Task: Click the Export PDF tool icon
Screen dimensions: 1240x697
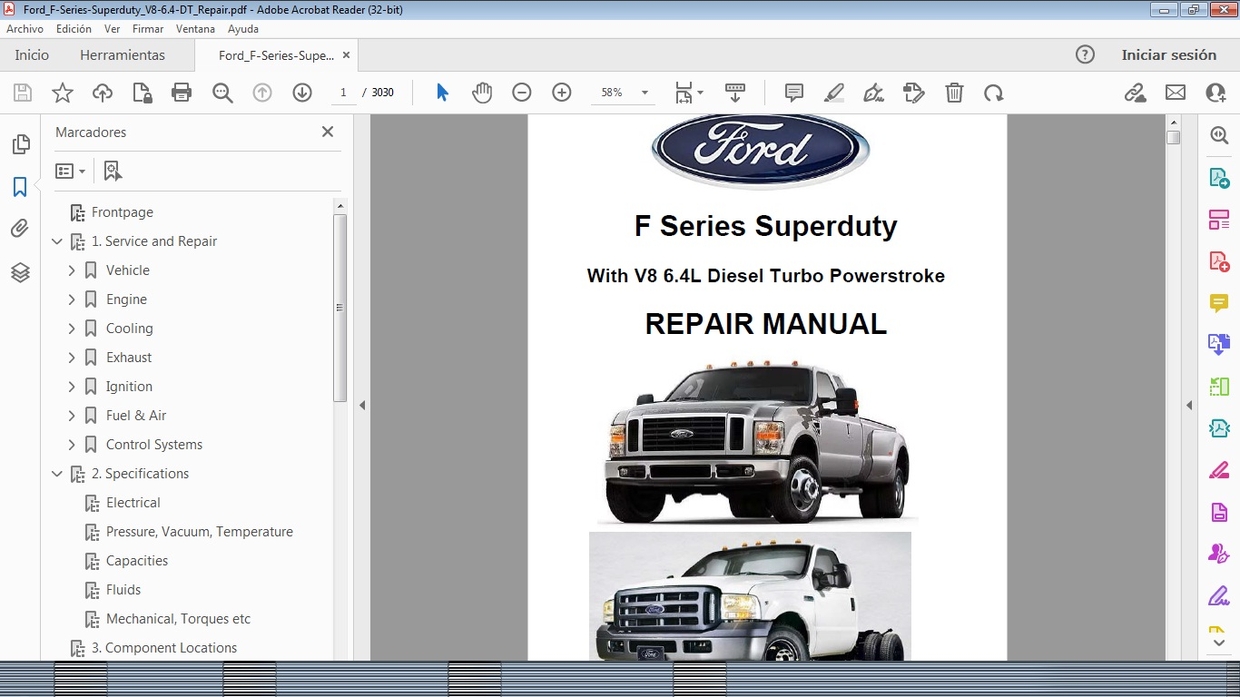Action: coord(1219,176)
